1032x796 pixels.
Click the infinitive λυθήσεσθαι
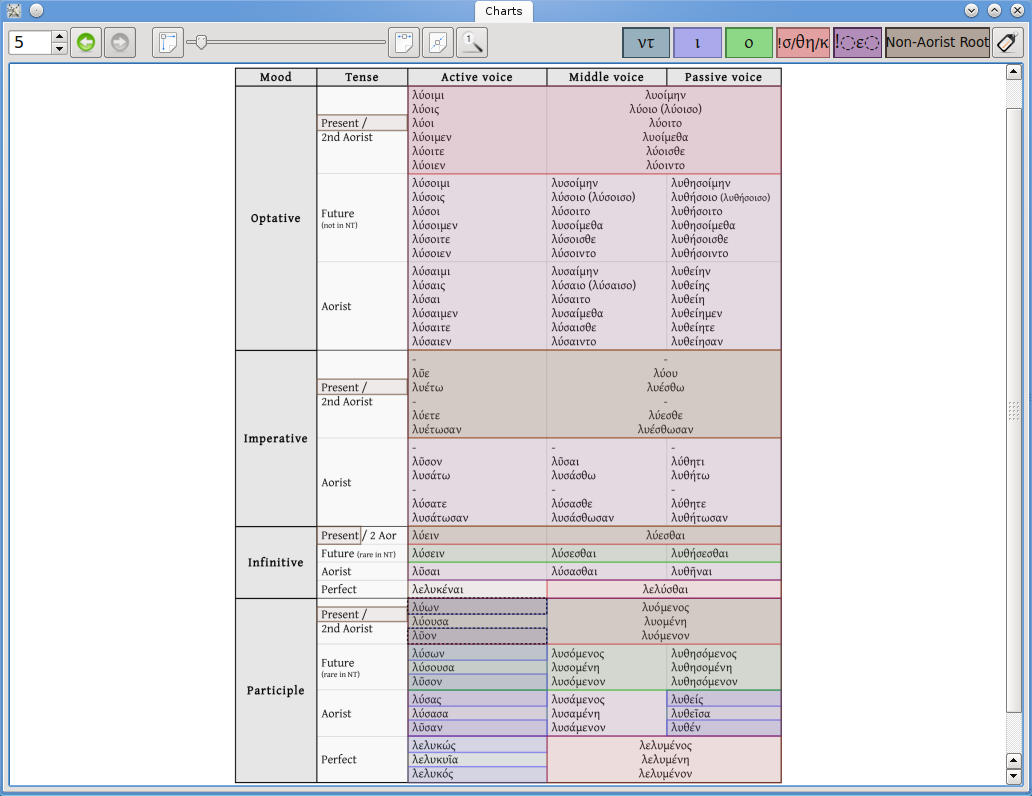[x=700, y=554]
